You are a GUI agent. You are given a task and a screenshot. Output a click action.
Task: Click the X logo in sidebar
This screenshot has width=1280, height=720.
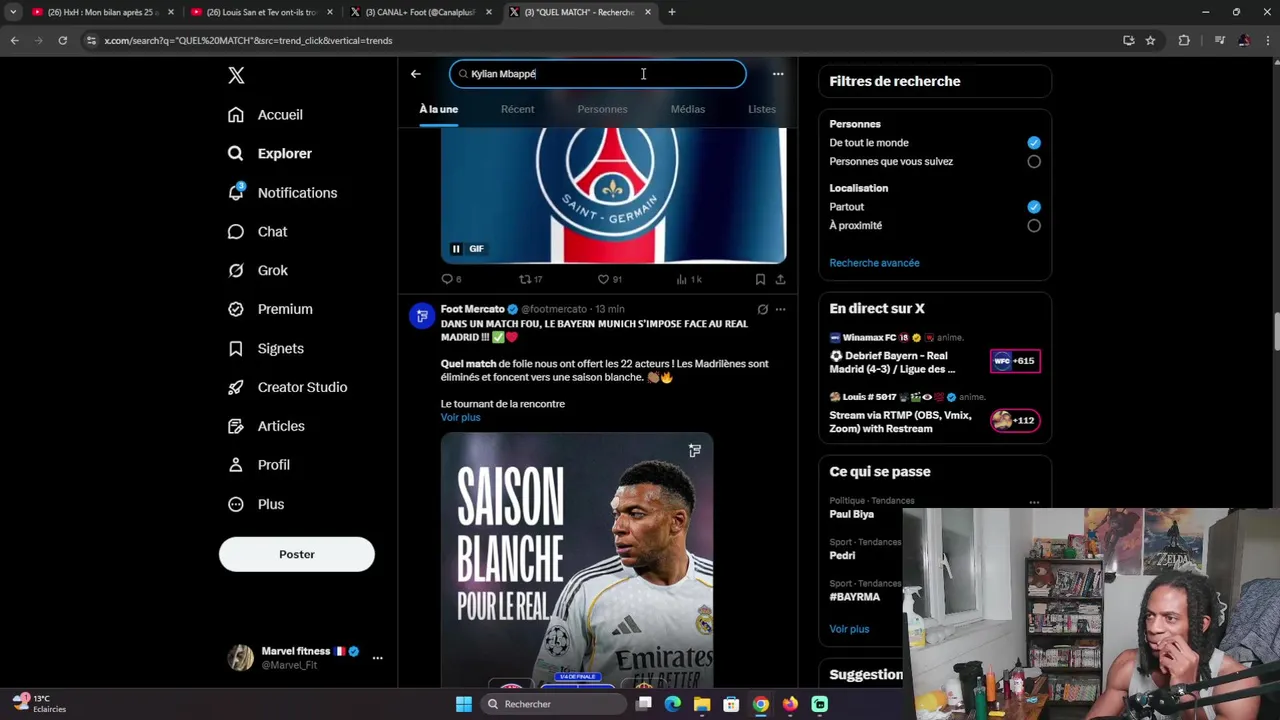coord(236,75)
